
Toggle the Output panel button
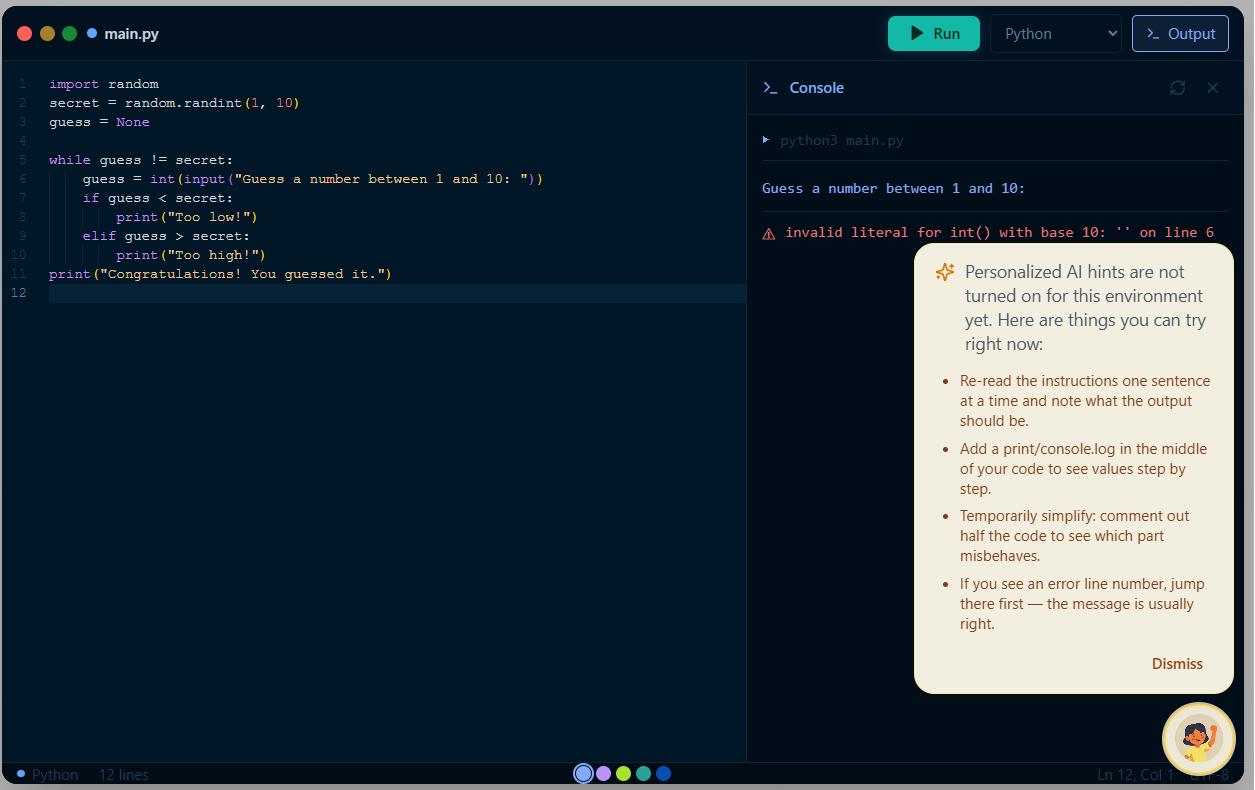tap(1180, 33)
